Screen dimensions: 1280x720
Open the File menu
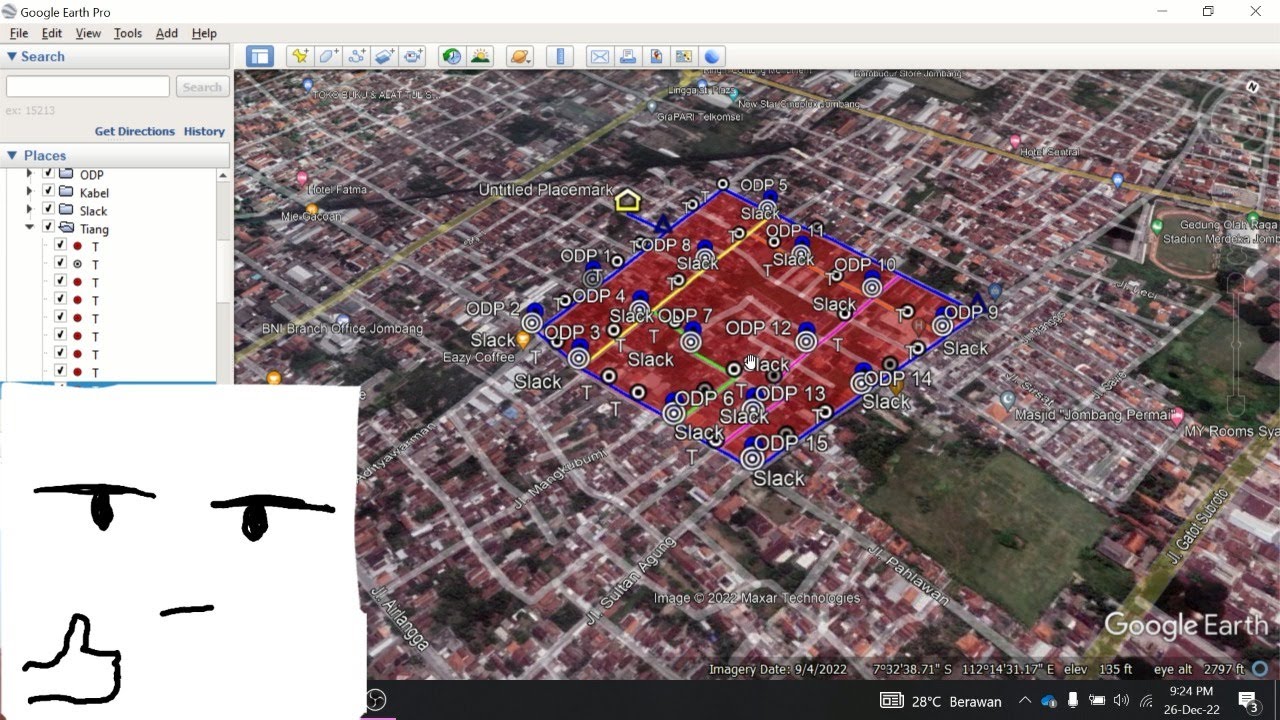[x=19, y=33]
